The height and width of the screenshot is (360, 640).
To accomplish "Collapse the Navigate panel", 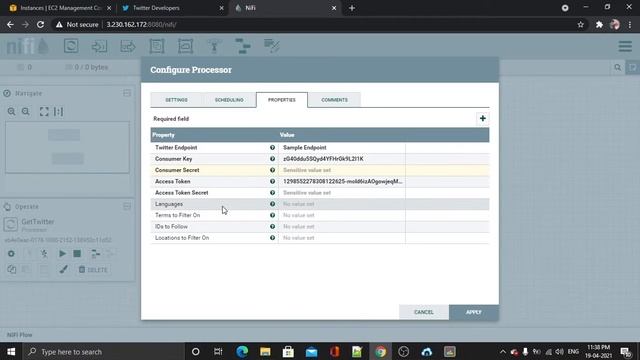I will (x=127, y=93).
